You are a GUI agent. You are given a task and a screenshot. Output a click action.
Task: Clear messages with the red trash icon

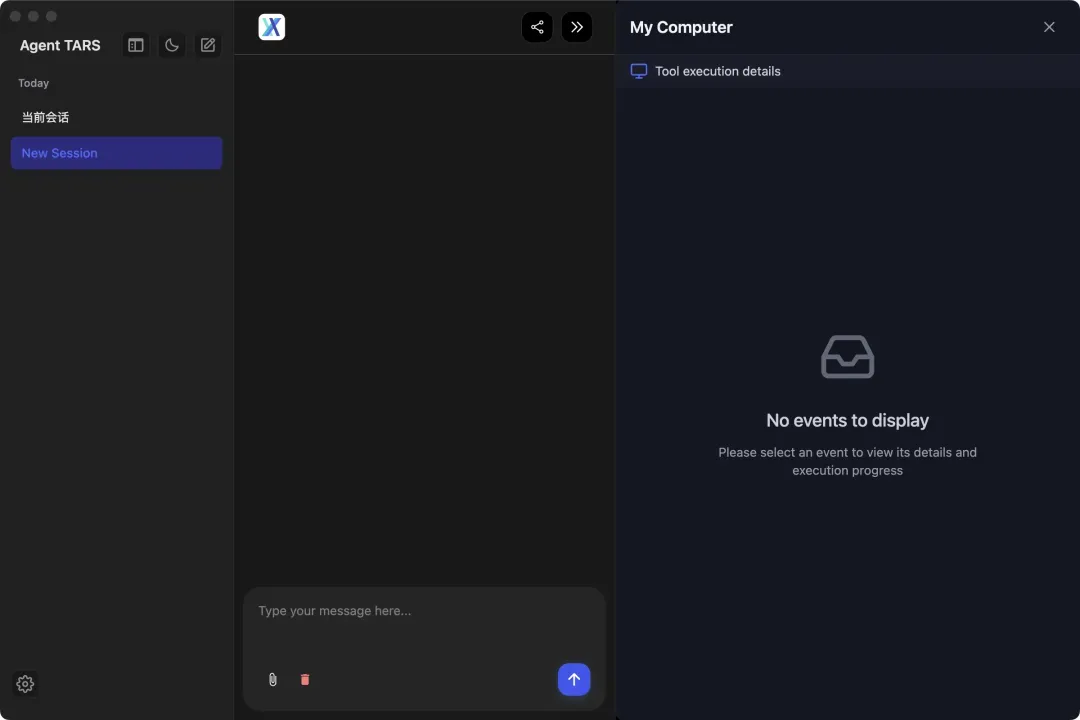[x=305, y=680]
